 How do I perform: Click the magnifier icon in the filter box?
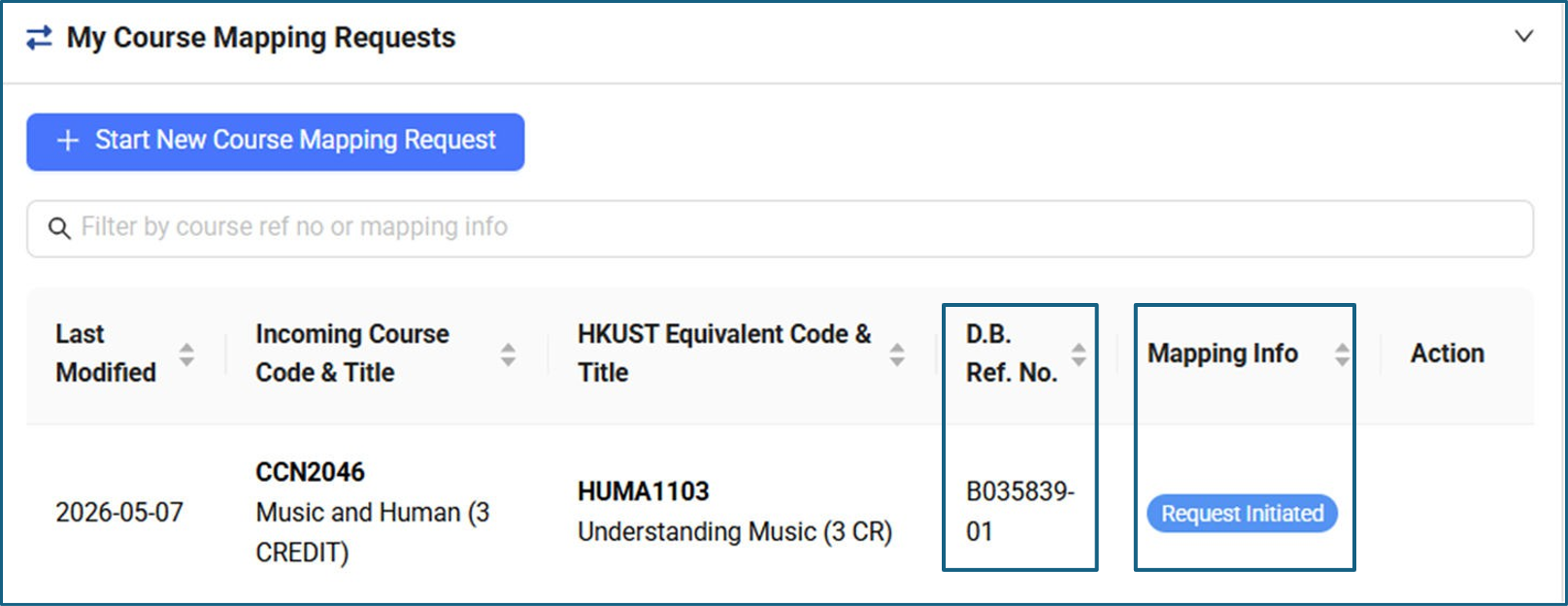(x=59, y=228)
